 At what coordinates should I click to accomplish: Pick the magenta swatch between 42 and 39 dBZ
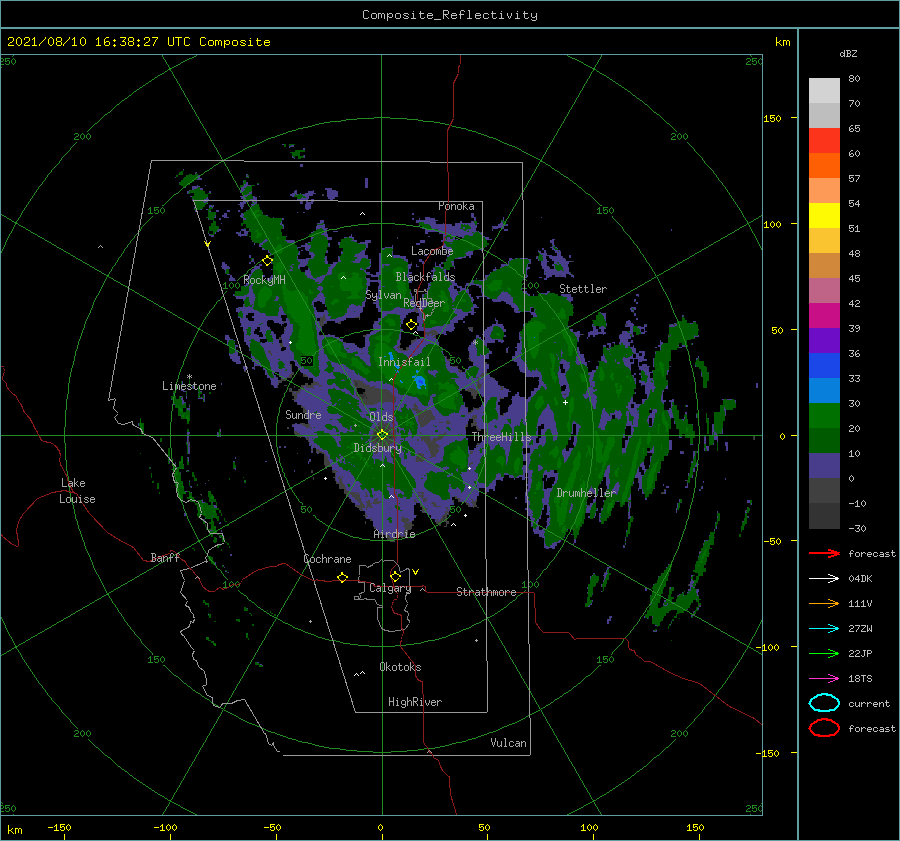pyautogui.click(x=824, y=316)
